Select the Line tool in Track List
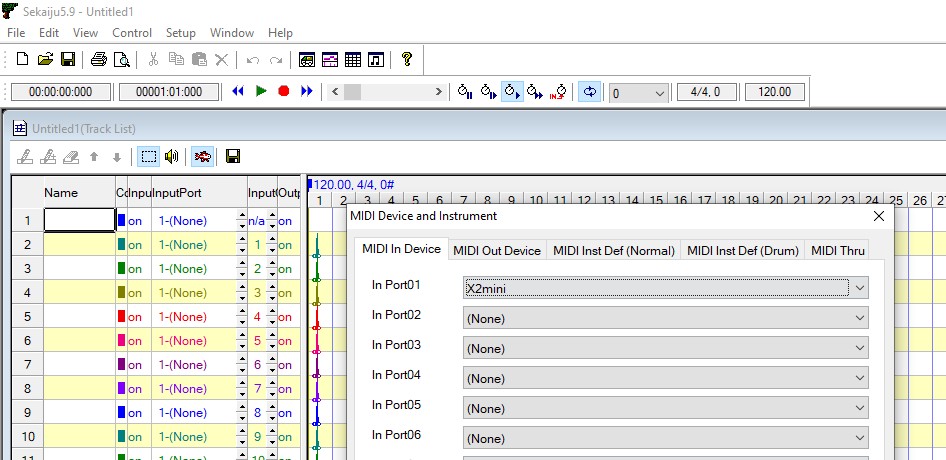Screen dimensions: 946x460 [x=48, y=157]
